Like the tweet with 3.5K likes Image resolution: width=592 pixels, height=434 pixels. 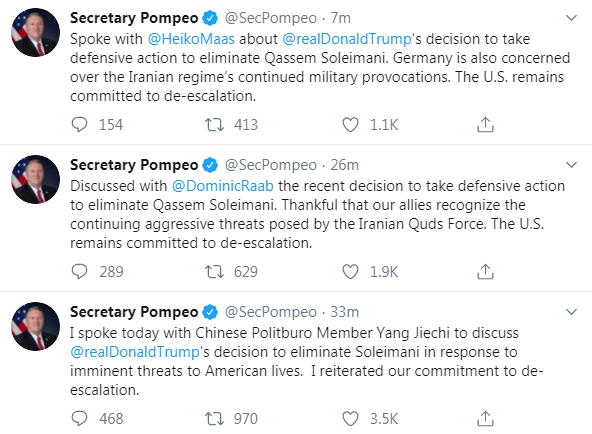tap(350, 419)
